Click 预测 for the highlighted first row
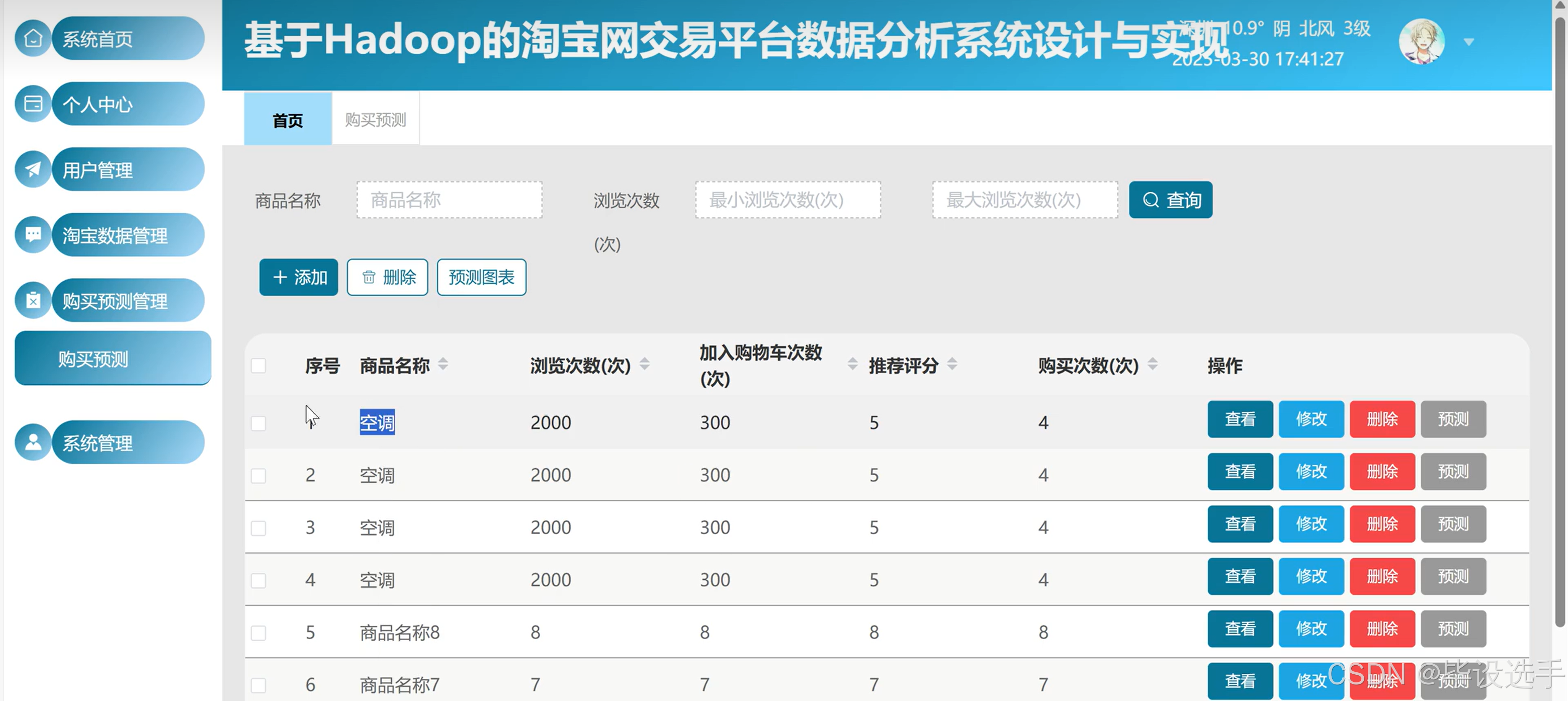1568x701 pixels. [x=1453, y=419]
